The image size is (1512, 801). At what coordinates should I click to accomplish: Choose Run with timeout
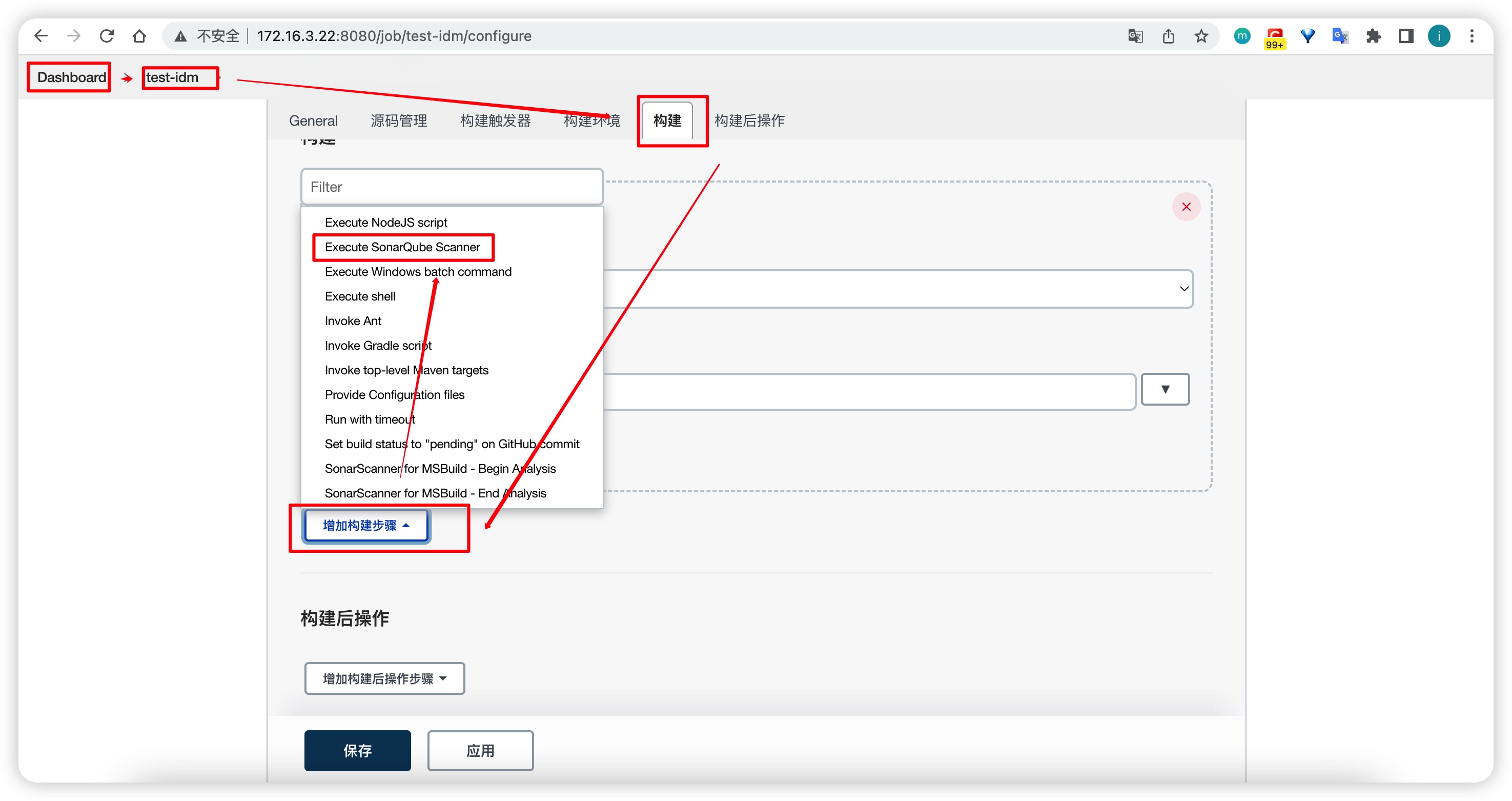pyautogui.click(x=370, y=419)
